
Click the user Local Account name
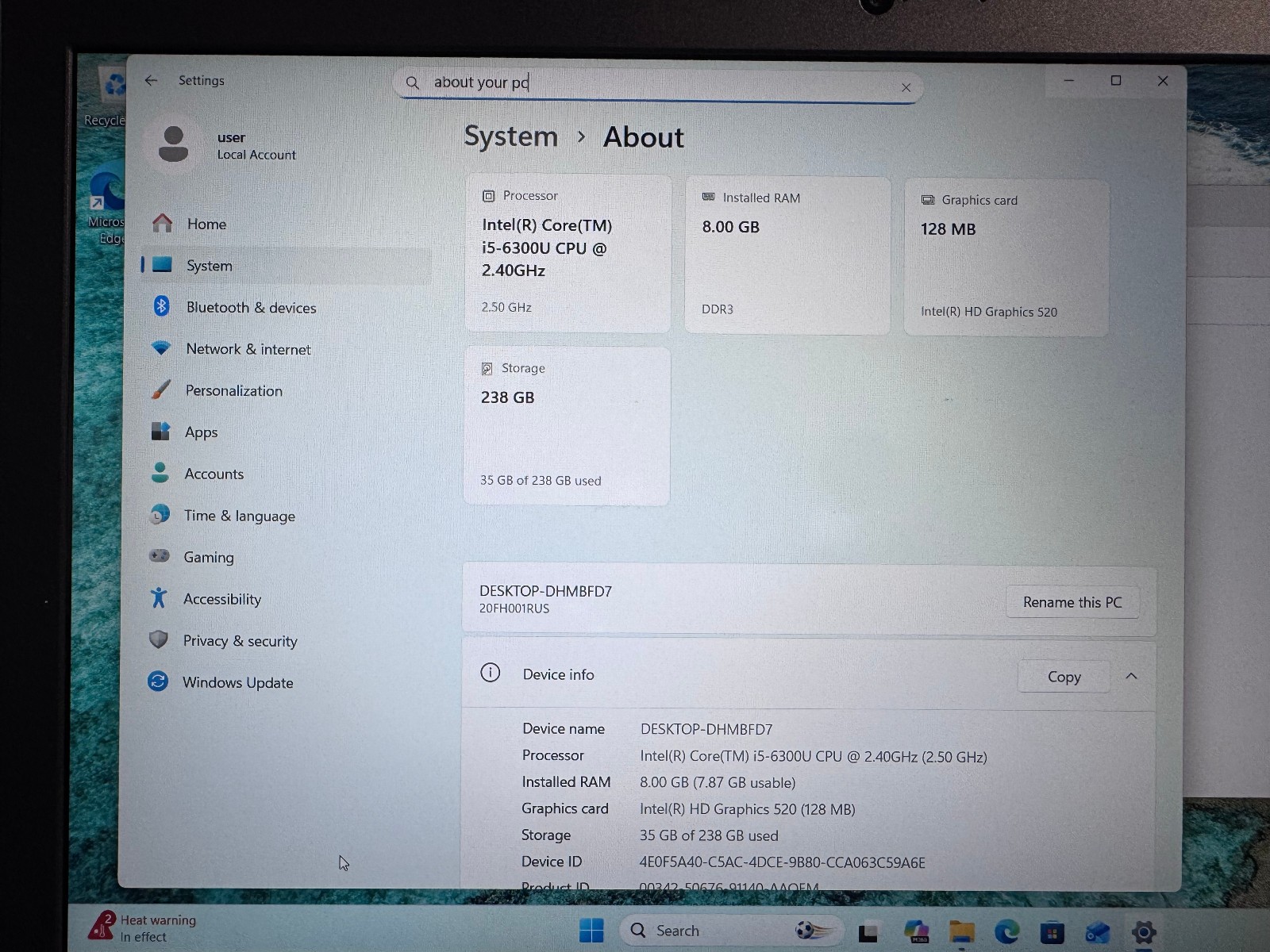256,147
